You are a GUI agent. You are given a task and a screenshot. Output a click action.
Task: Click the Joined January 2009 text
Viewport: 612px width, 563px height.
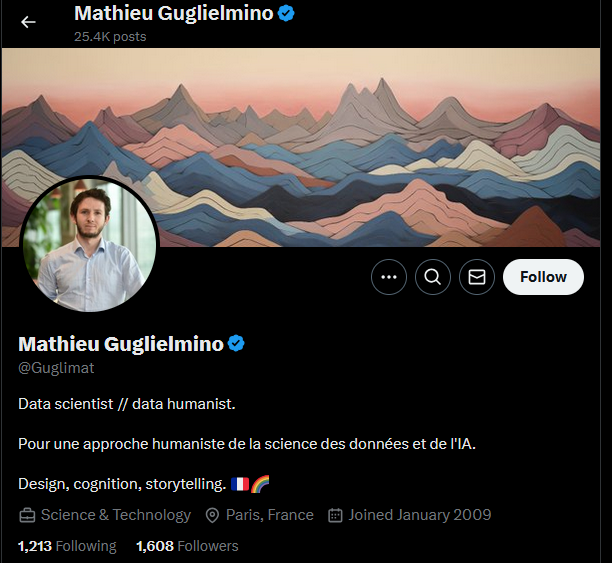coord(420,515)
